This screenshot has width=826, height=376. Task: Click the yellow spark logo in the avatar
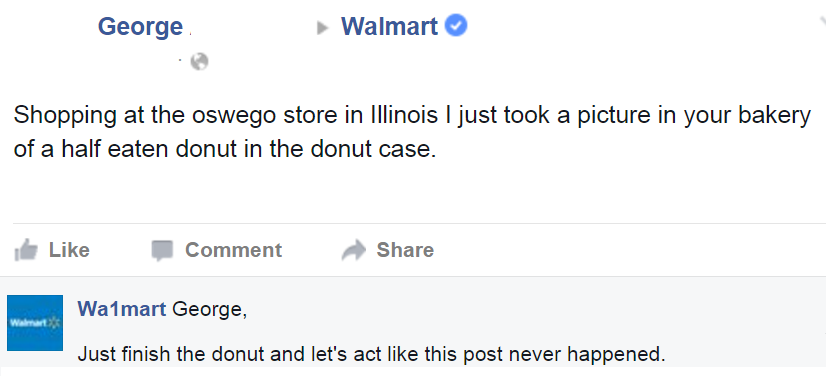click(x=53, y=322)
